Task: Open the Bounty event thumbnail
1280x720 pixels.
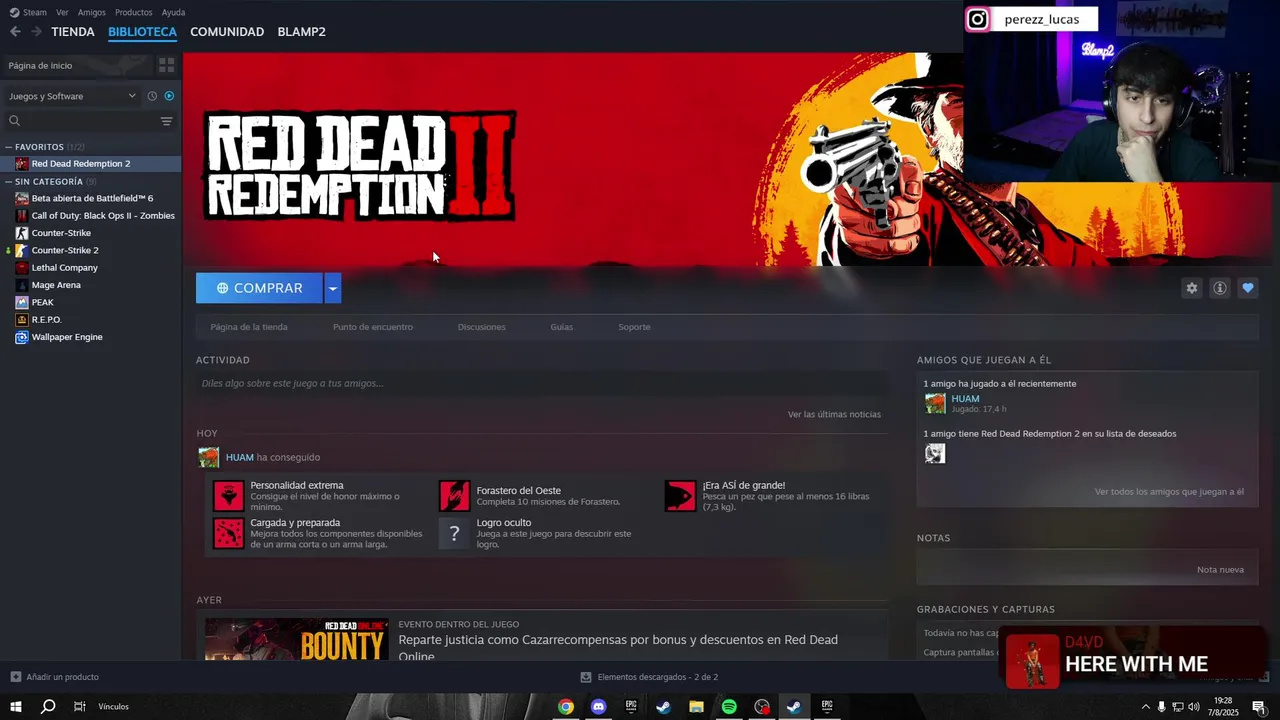Action: [296, 639]
